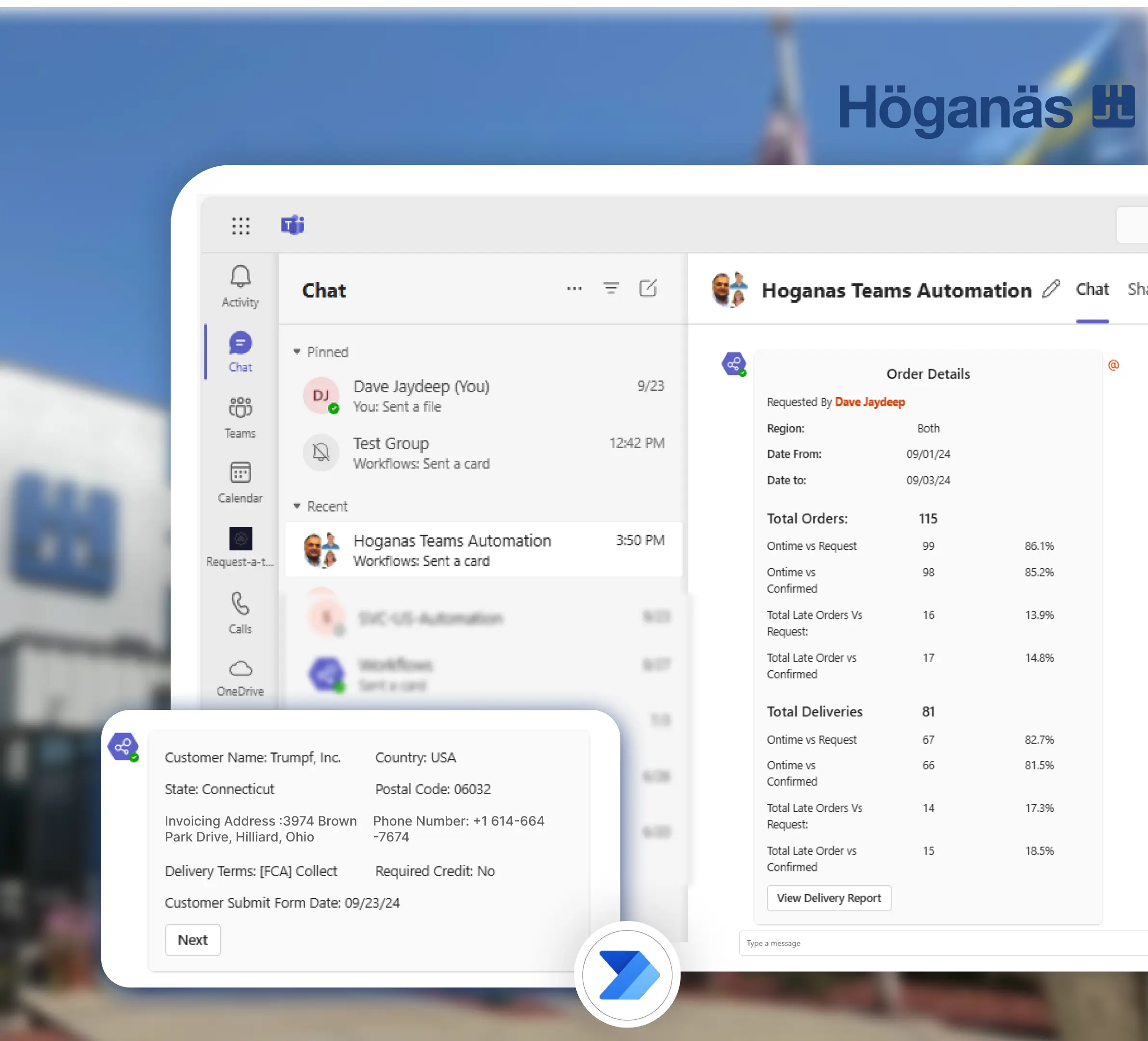Click Postal Code: 06032 text

[x=433, y=789]
